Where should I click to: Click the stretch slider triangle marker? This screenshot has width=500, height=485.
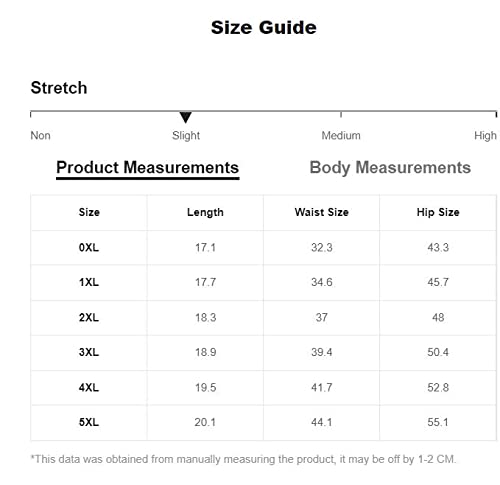[x=185, y=117]
